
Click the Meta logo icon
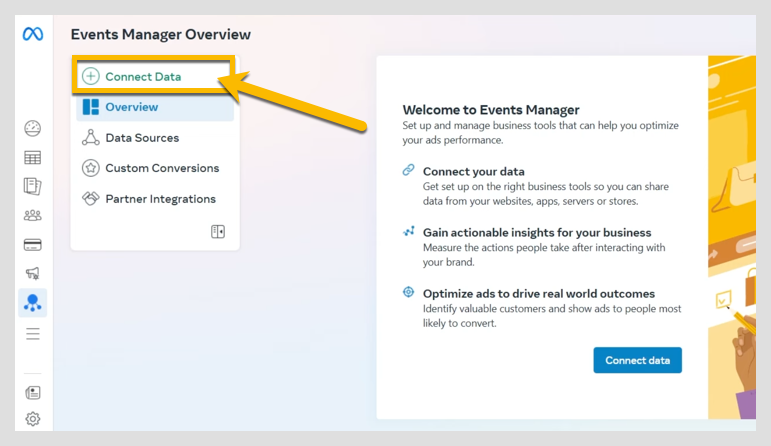33,34
